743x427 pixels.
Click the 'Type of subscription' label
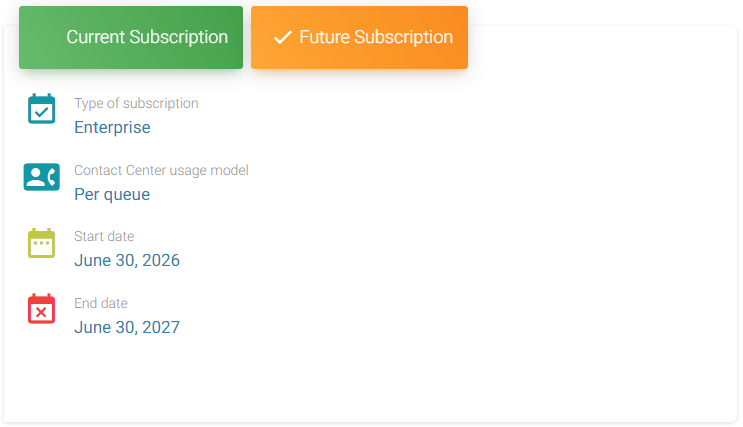(x=136, y=103)
